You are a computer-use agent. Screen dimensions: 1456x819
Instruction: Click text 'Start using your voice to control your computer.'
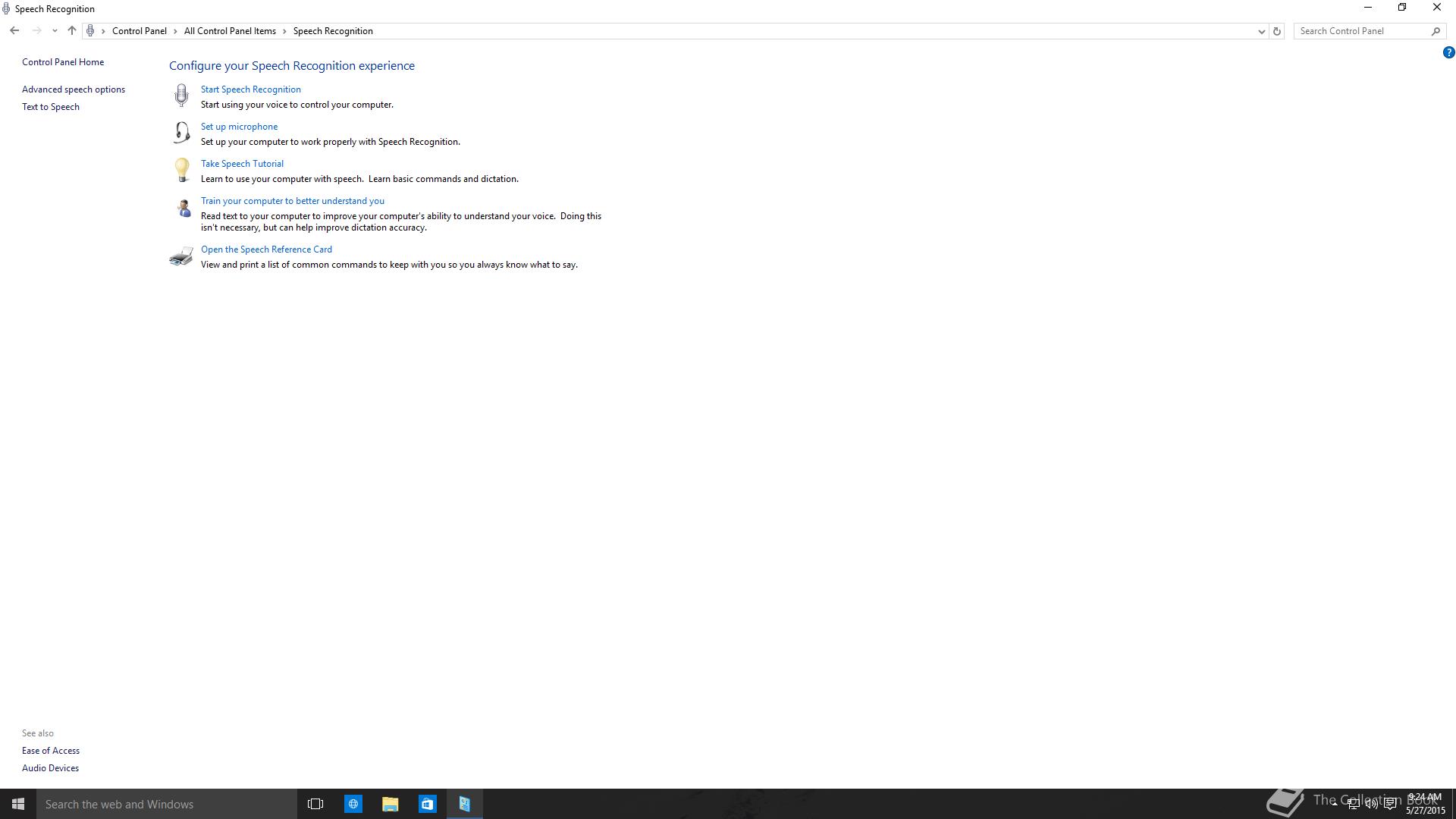coord(297,105)
